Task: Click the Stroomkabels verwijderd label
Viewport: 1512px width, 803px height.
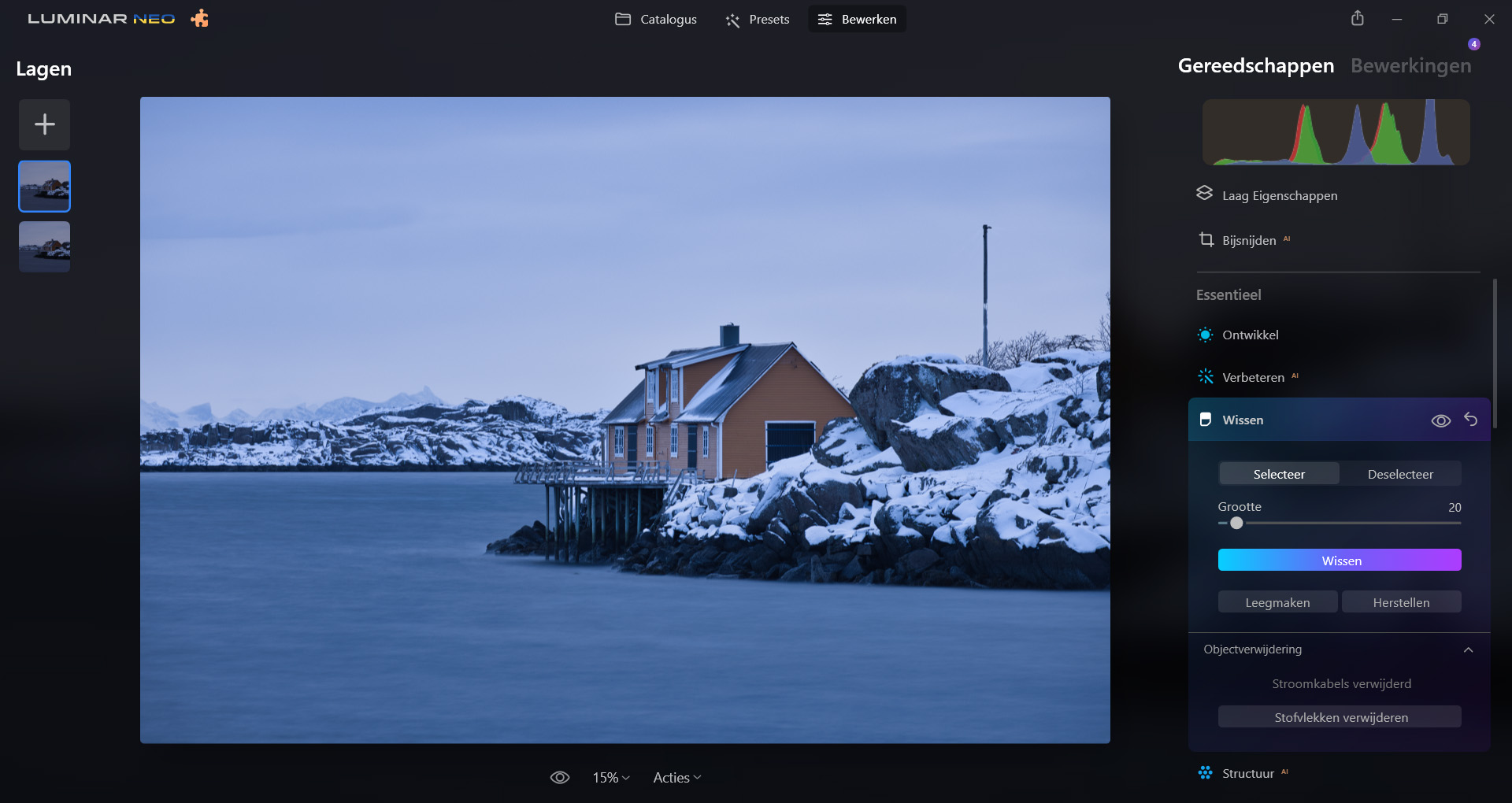Action: point(1341,683)
